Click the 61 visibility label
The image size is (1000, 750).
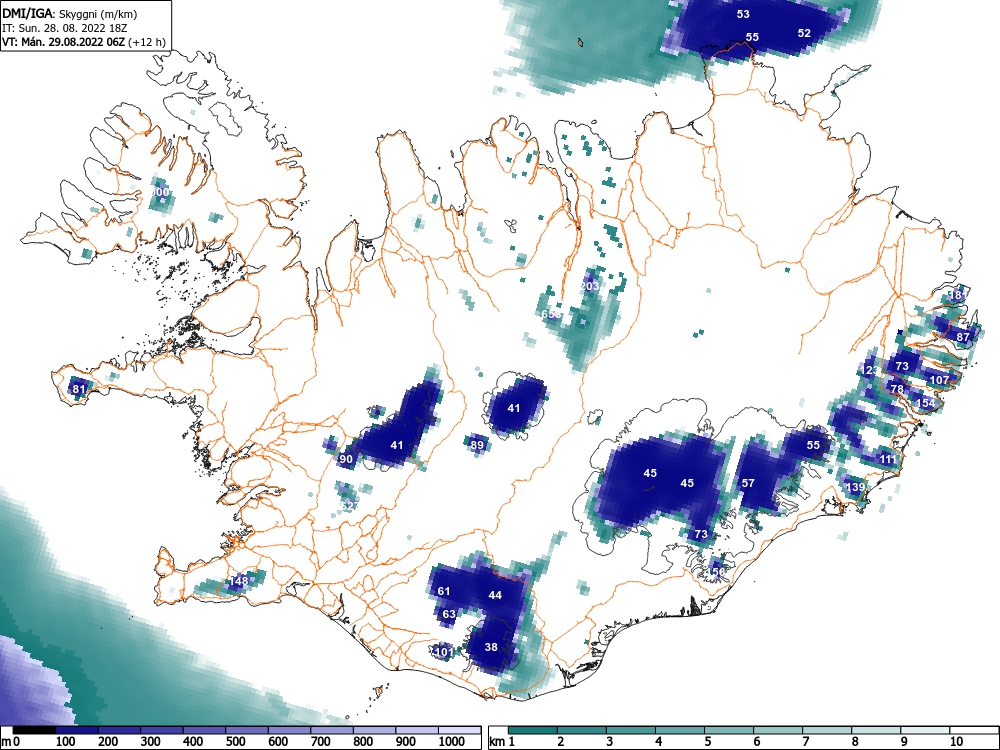[444, 591]
